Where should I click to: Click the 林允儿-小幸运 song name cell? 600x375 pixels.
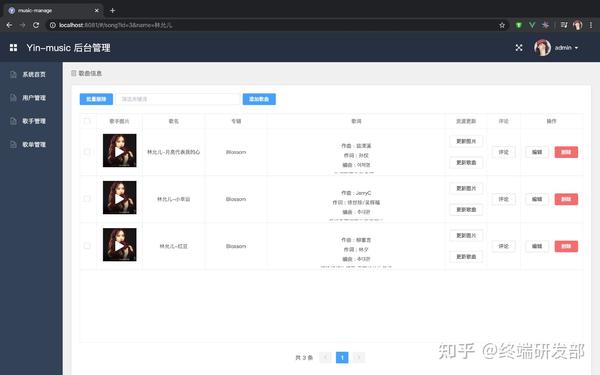pyautogui.click(x=173, y=199)
